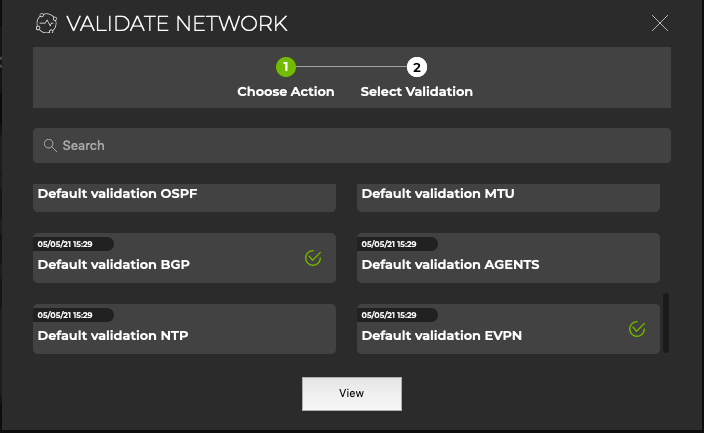Click the magnifier icon in the search bar
Screen dimensions: 704x433
(x=49, y=145)
